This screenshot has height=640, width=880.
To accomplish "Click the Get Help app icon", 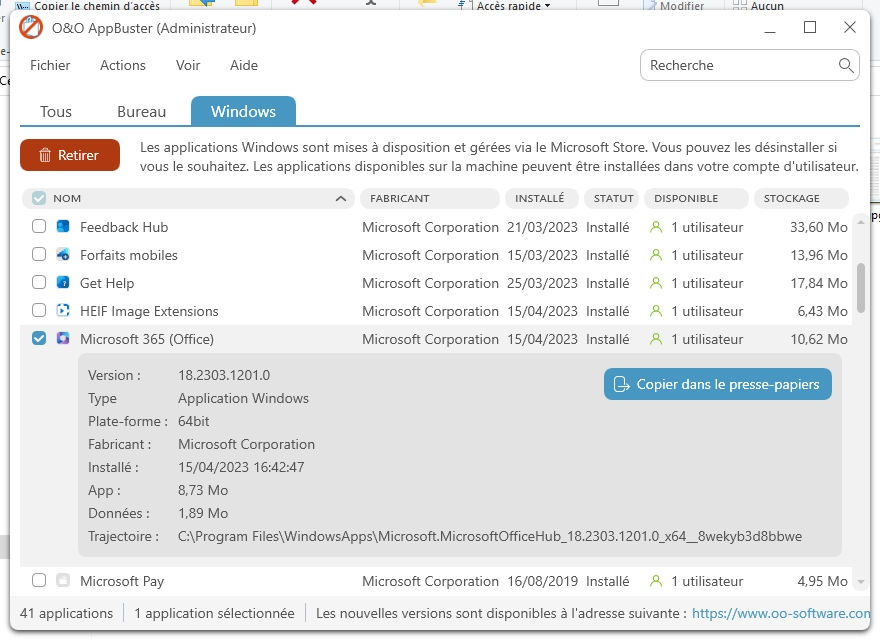I will click(63, 282).
